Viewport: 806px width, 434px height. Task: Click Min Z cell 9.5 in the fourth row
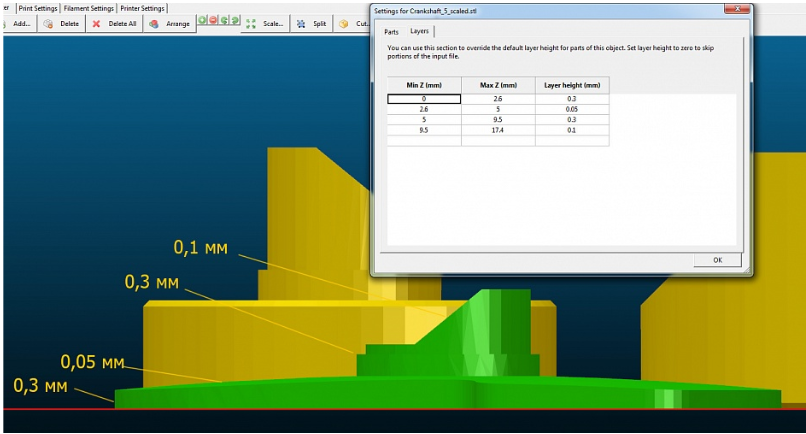tap(424, 130)
